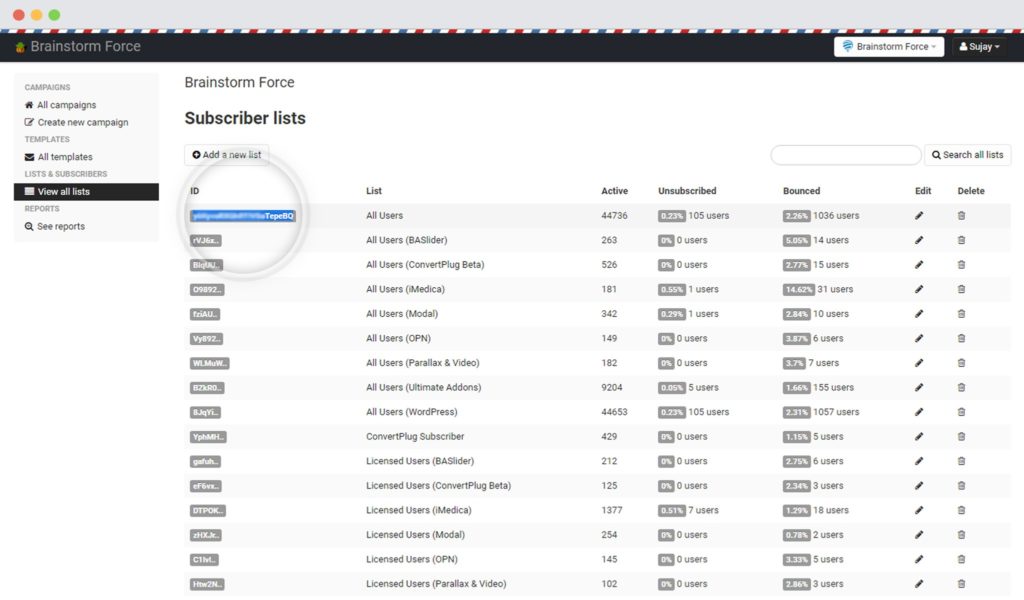Open the Brainstorm Force account dropdown
Screen dimensions: 1024x600
point(888,46)
